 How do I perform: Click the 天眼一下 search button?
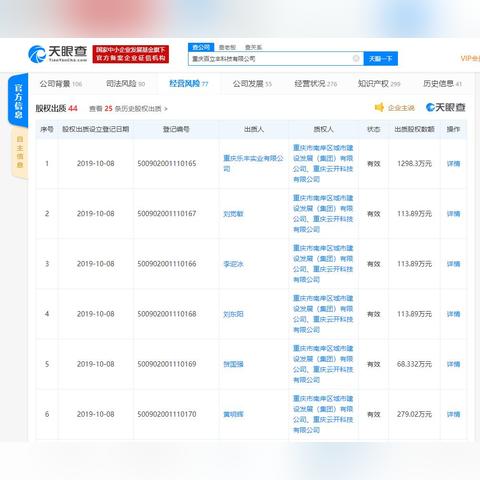[380, 59]
